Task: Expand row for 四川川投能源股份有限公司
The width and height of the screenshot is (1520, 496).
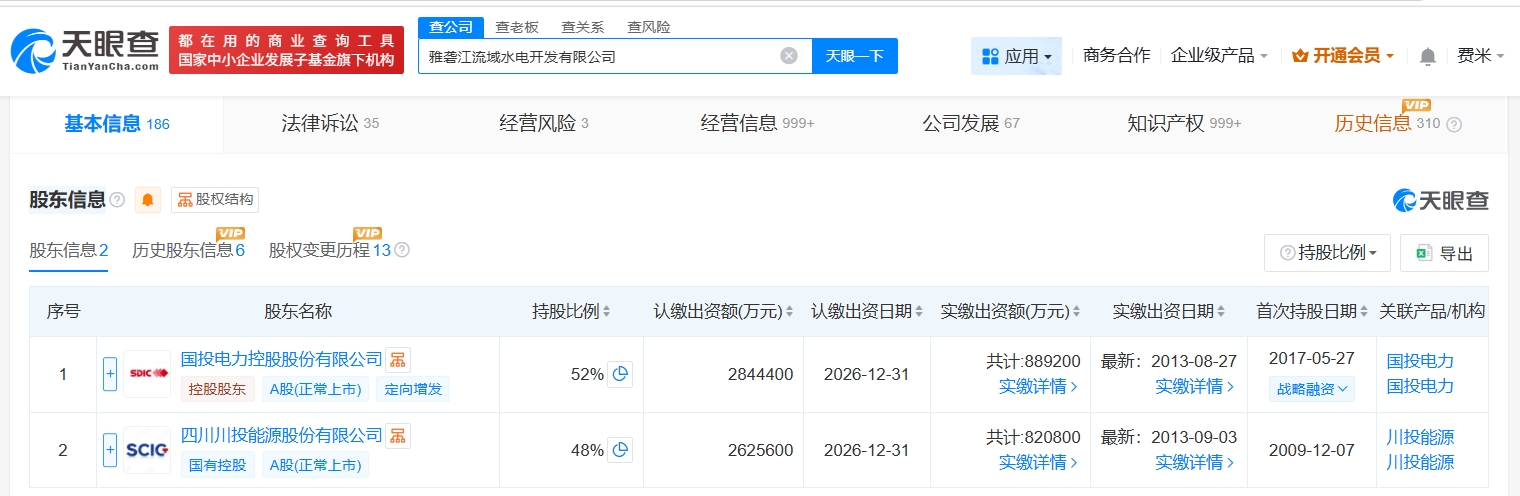Action: click(x=111, y=450)
